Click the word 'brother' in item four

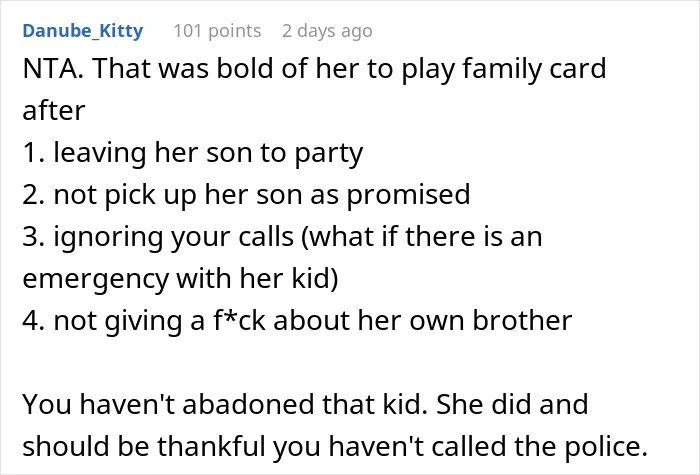point(522,320)
